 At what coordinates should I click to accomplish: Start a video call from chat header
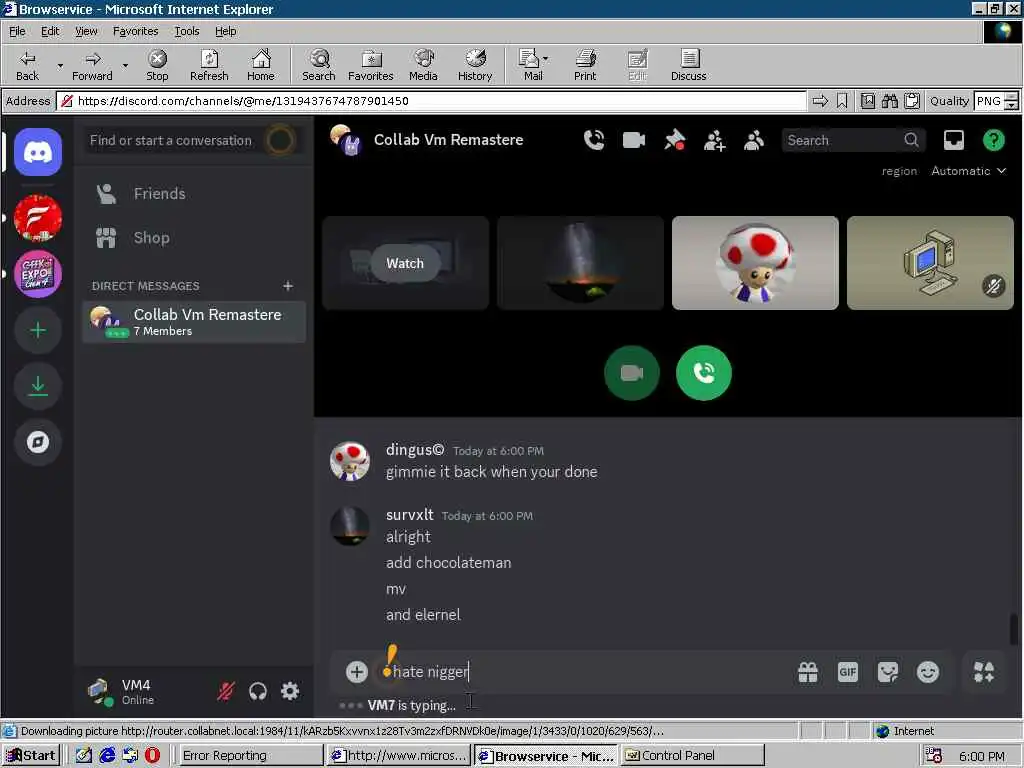tap(633, 140)
